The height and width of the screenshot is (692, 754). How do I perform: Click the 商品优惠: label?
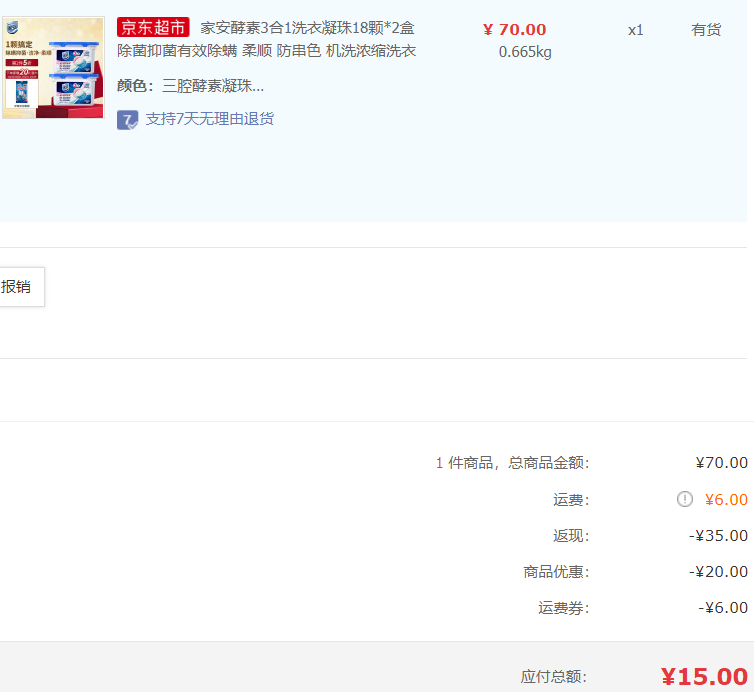point(556,572)
